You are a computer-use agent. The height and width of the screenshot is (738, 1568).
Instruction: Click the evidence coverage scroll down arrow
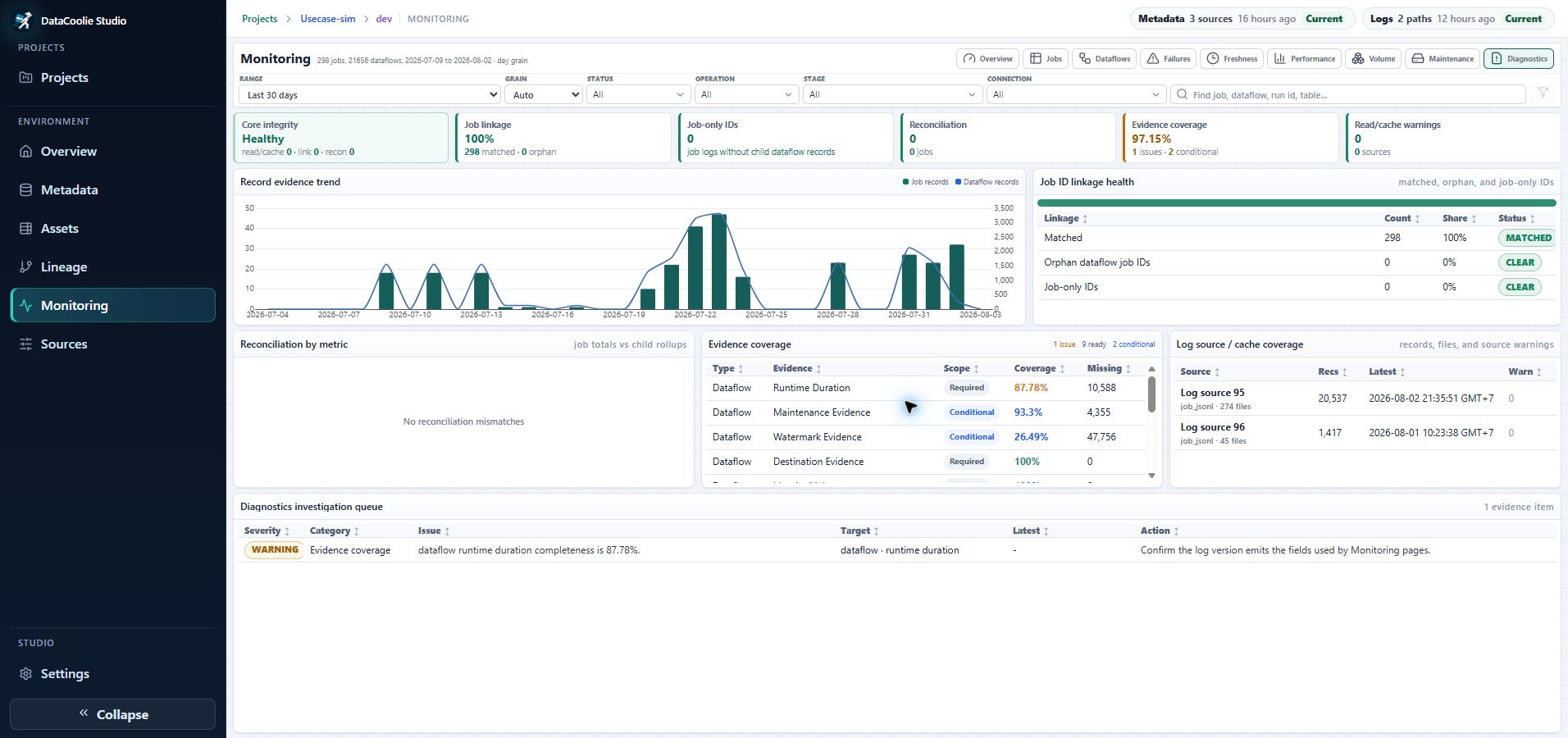(1151, 476)
